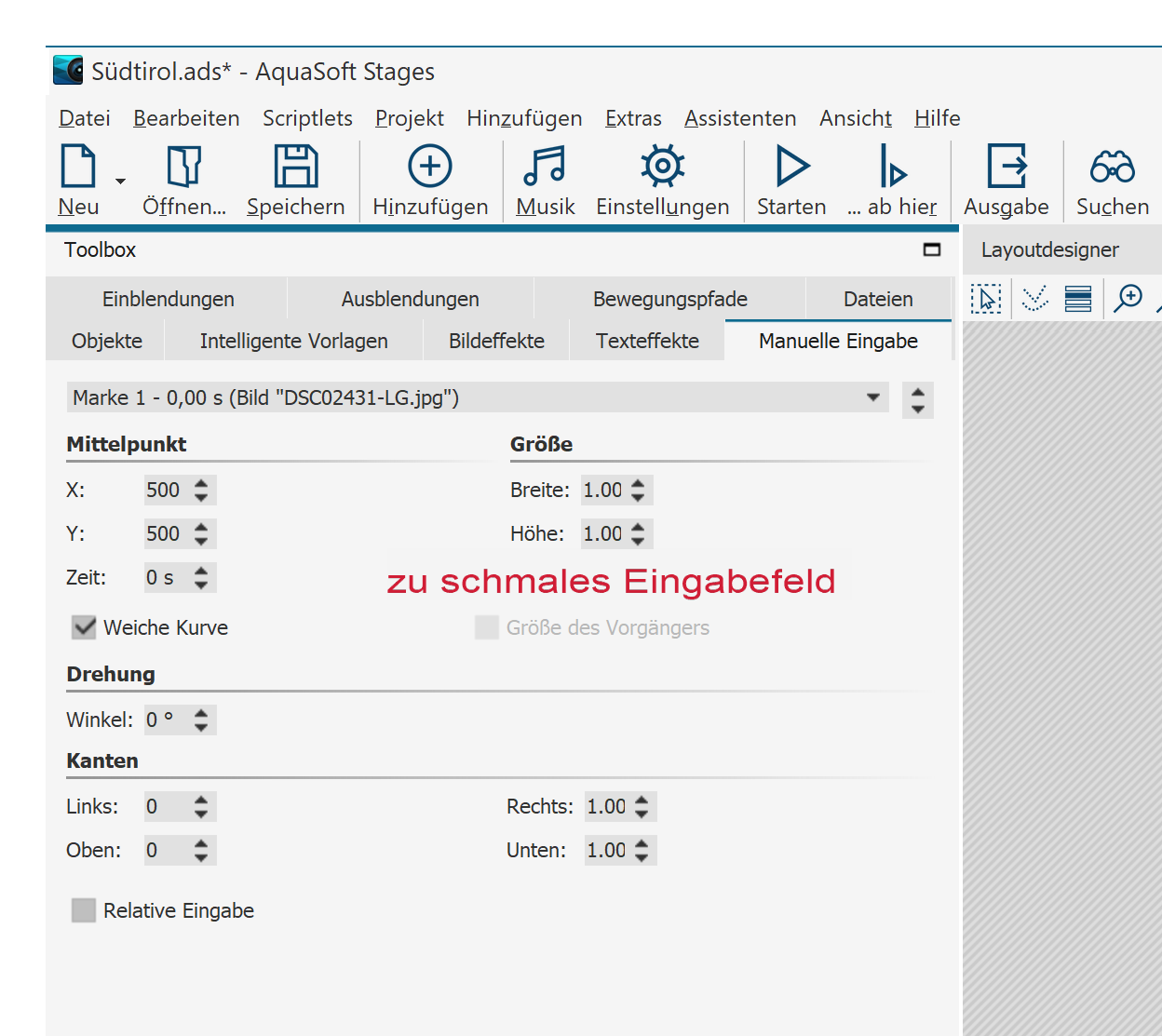Switch to the Objekte tab
Image resolution: width=1162 pixels, height=1036 pixels.
(107, 341)
